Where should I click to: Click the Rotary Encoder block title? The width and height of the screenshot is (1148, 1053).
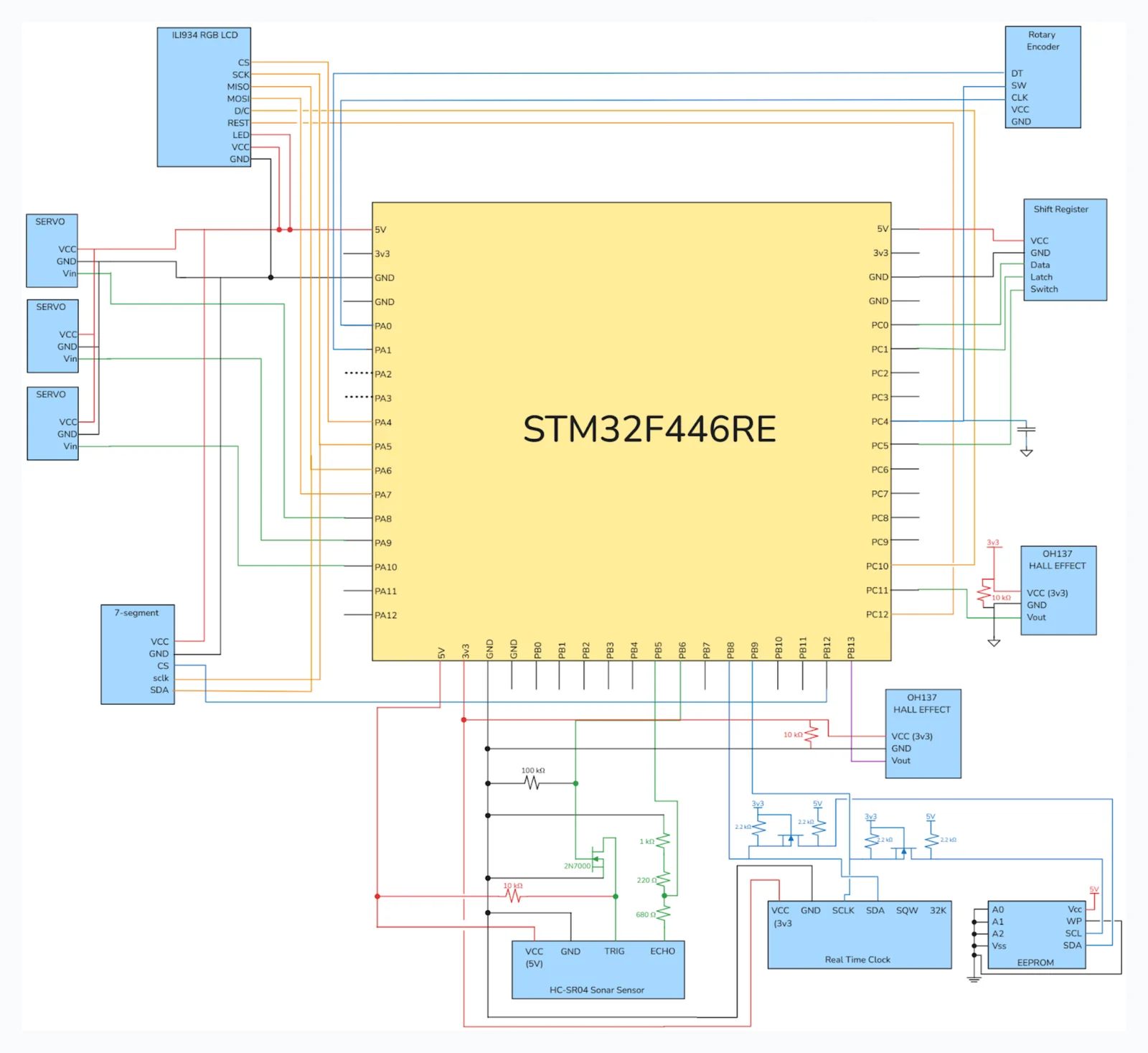[1043, 40]
